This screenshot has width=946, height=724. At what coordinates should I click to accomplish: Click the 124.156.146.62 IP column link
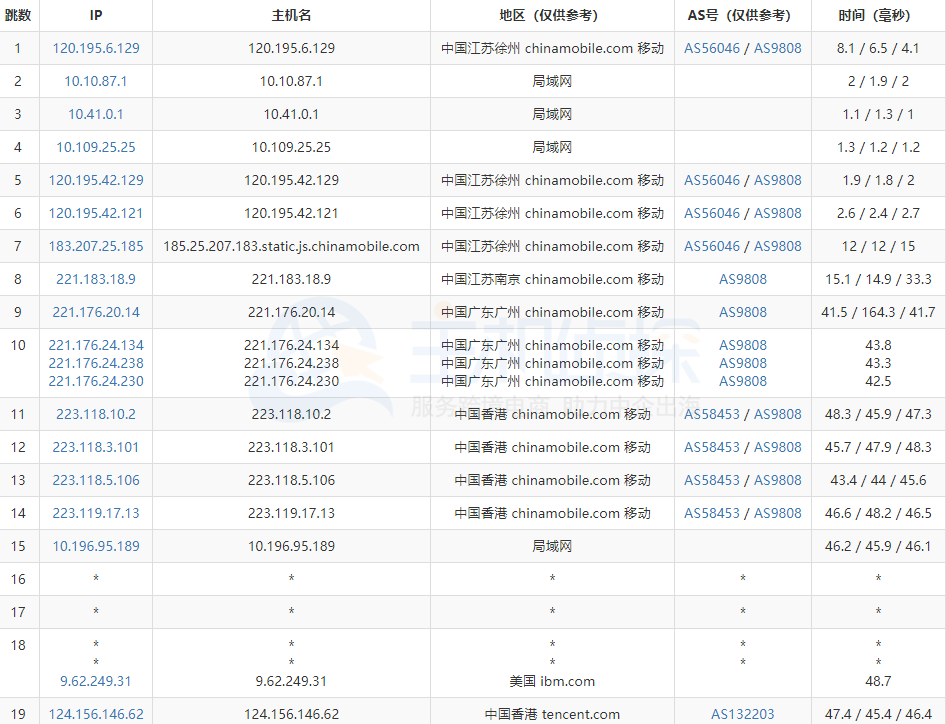[96, 714]
